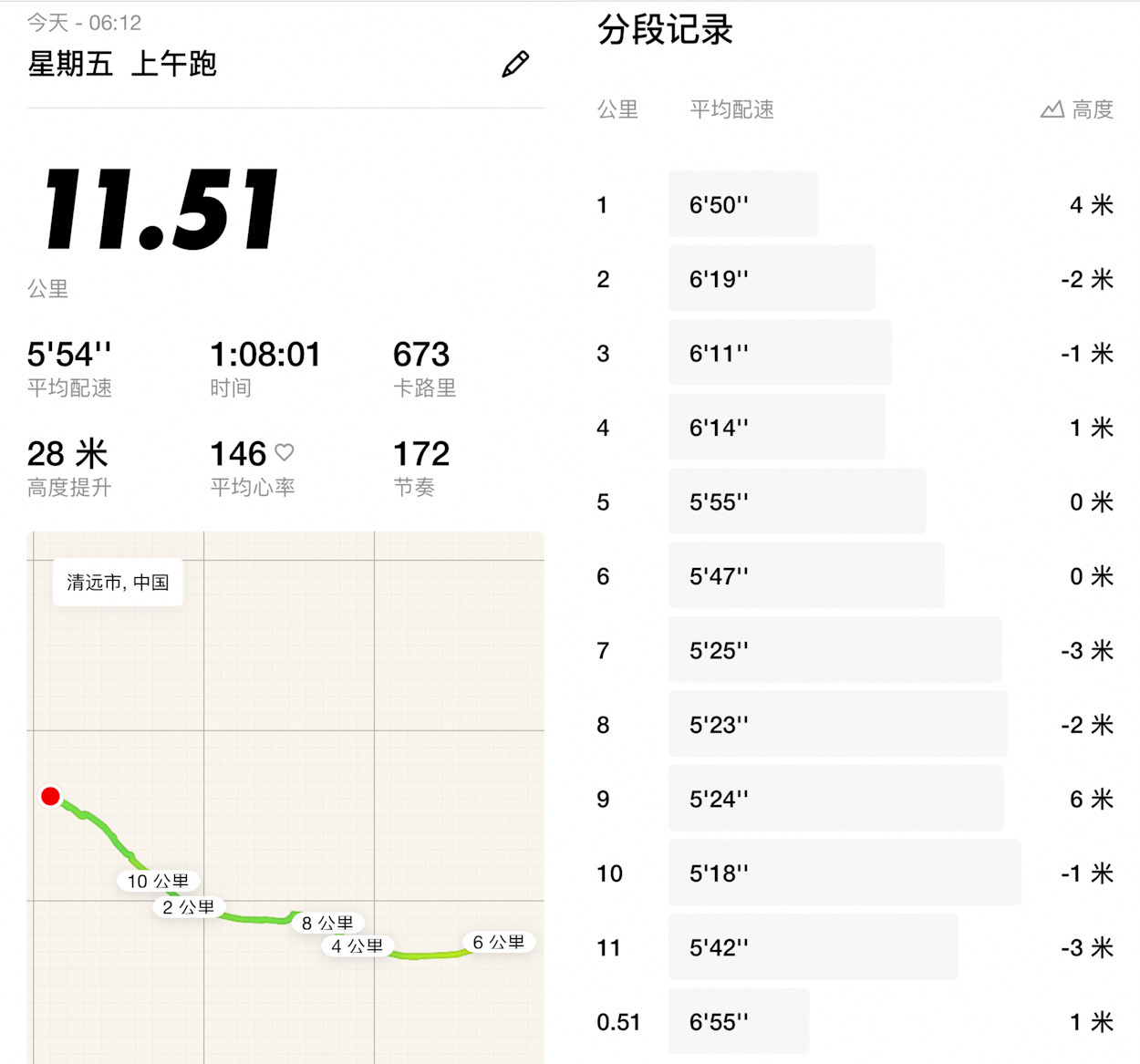Screen dimensions: 1140x1064
Task: Tap the 146 average heart rate value
Action: click(238, 453)
